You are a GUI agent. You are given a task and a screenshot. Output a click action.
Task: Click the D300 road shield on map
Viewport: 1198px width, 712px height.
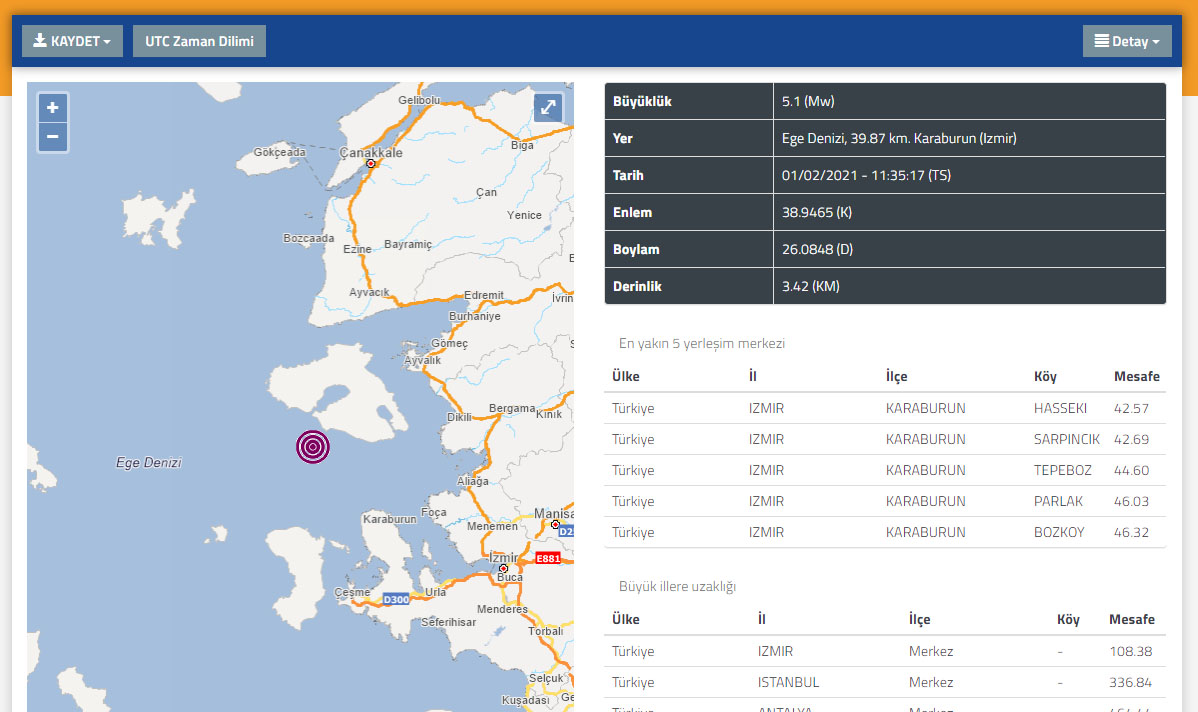click(396, 599)
